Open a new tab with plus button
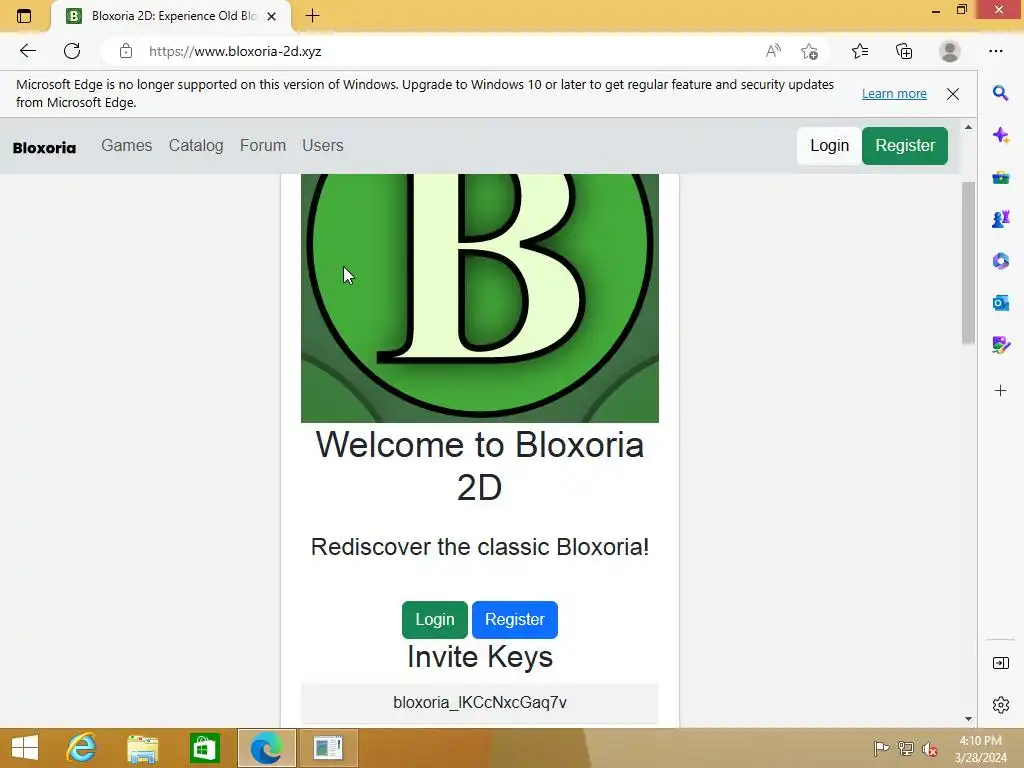The image size is (1024, 768). 312,16
